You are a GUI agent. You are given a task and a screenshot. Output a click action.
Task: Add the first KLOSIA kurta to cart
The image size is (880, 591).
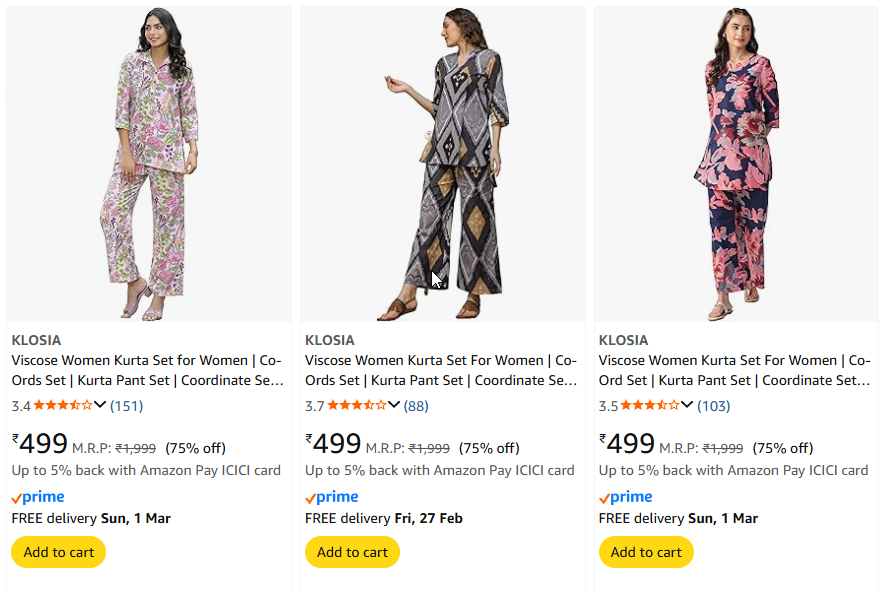coord(58,552)
